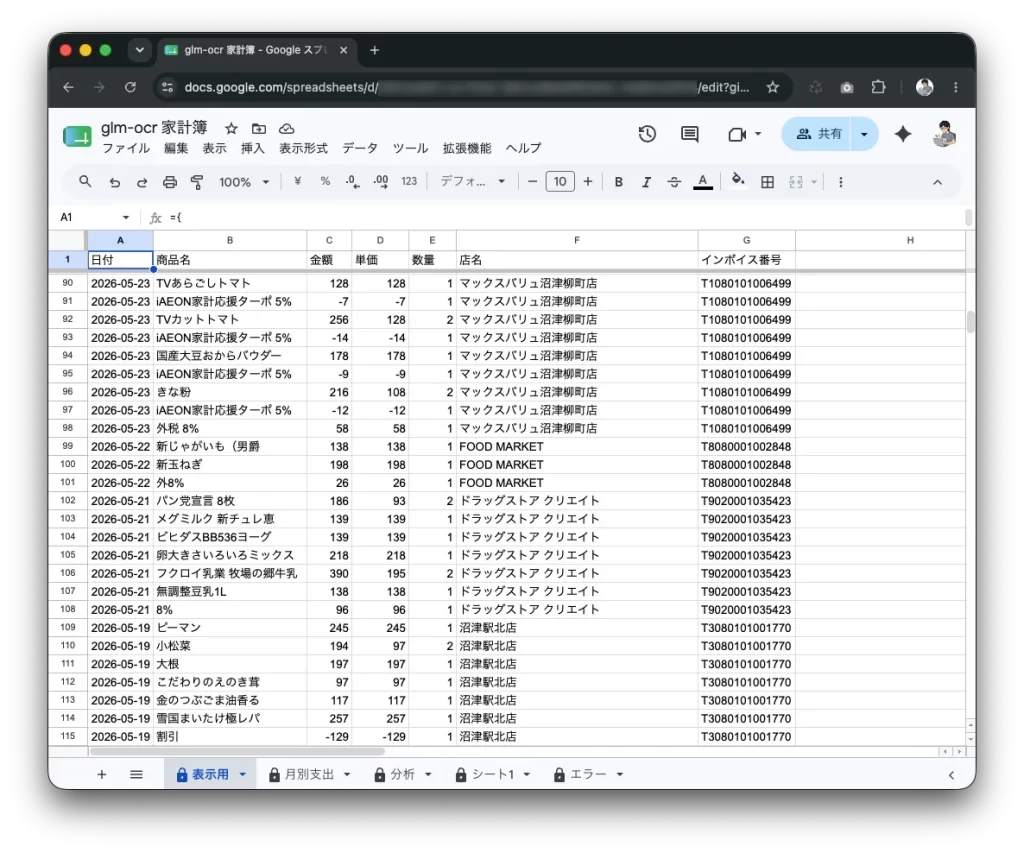Open the comments panel
This screenshot has height=853, width=1024.
(x=690, y=134)
